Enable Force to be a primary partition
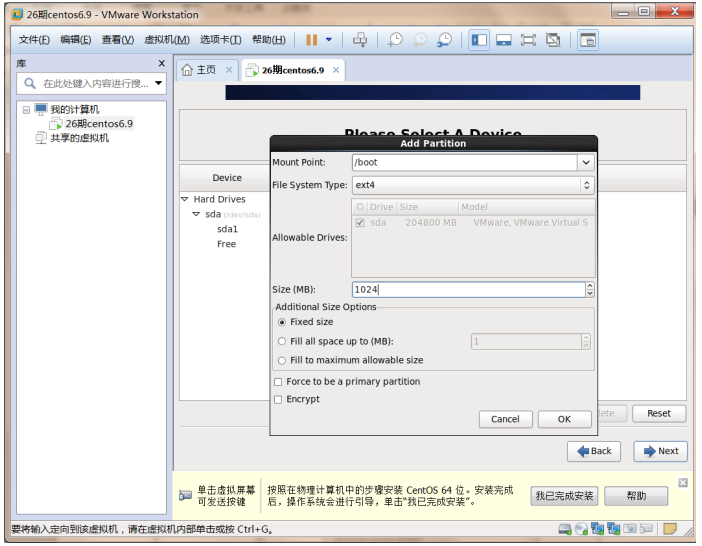This screenshot has height=546, width=702. [278, 382]
